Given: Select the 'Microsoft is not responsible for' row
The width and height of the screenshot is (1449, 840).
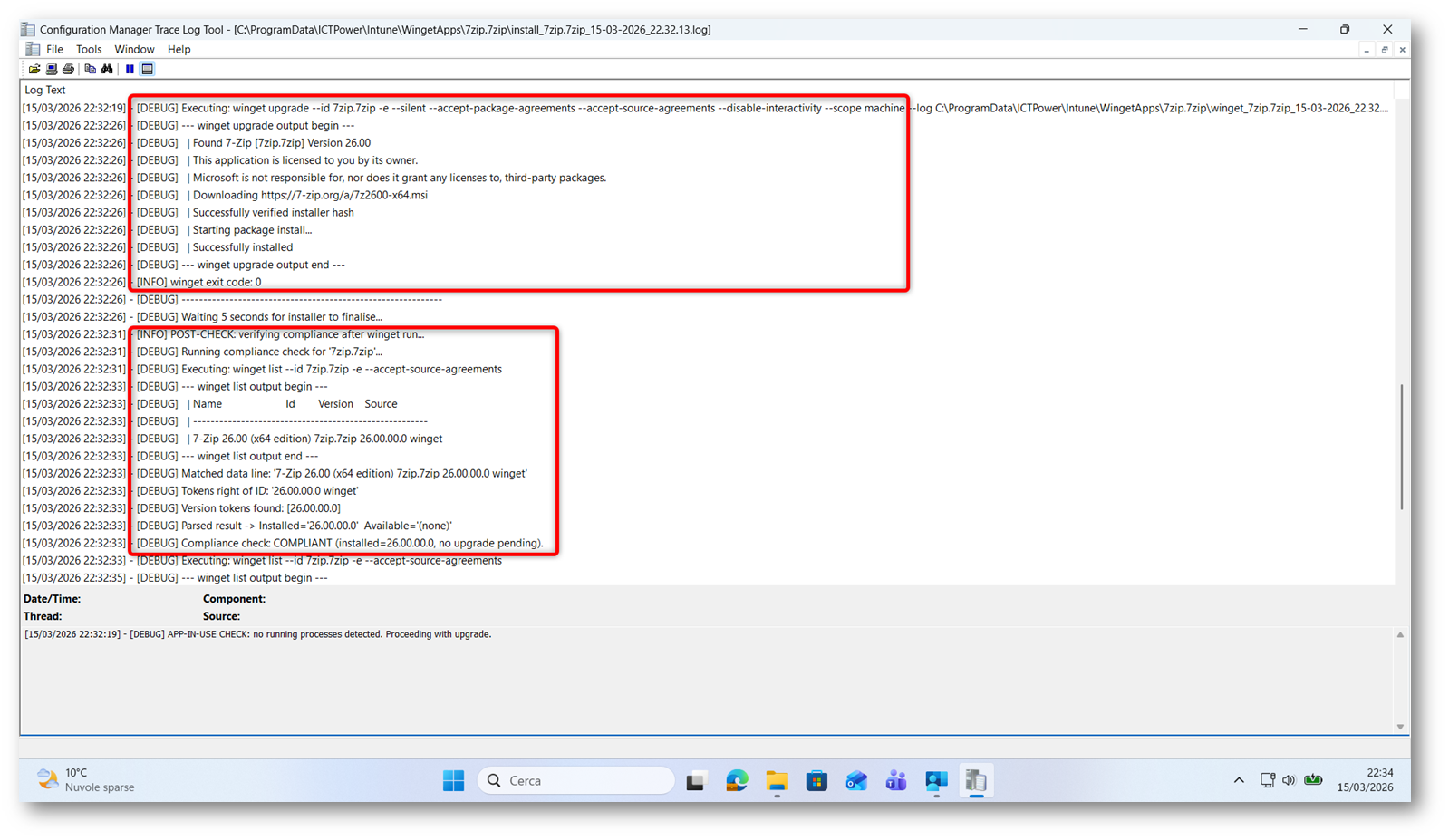Looking at the screenshot, I should 707,178.
